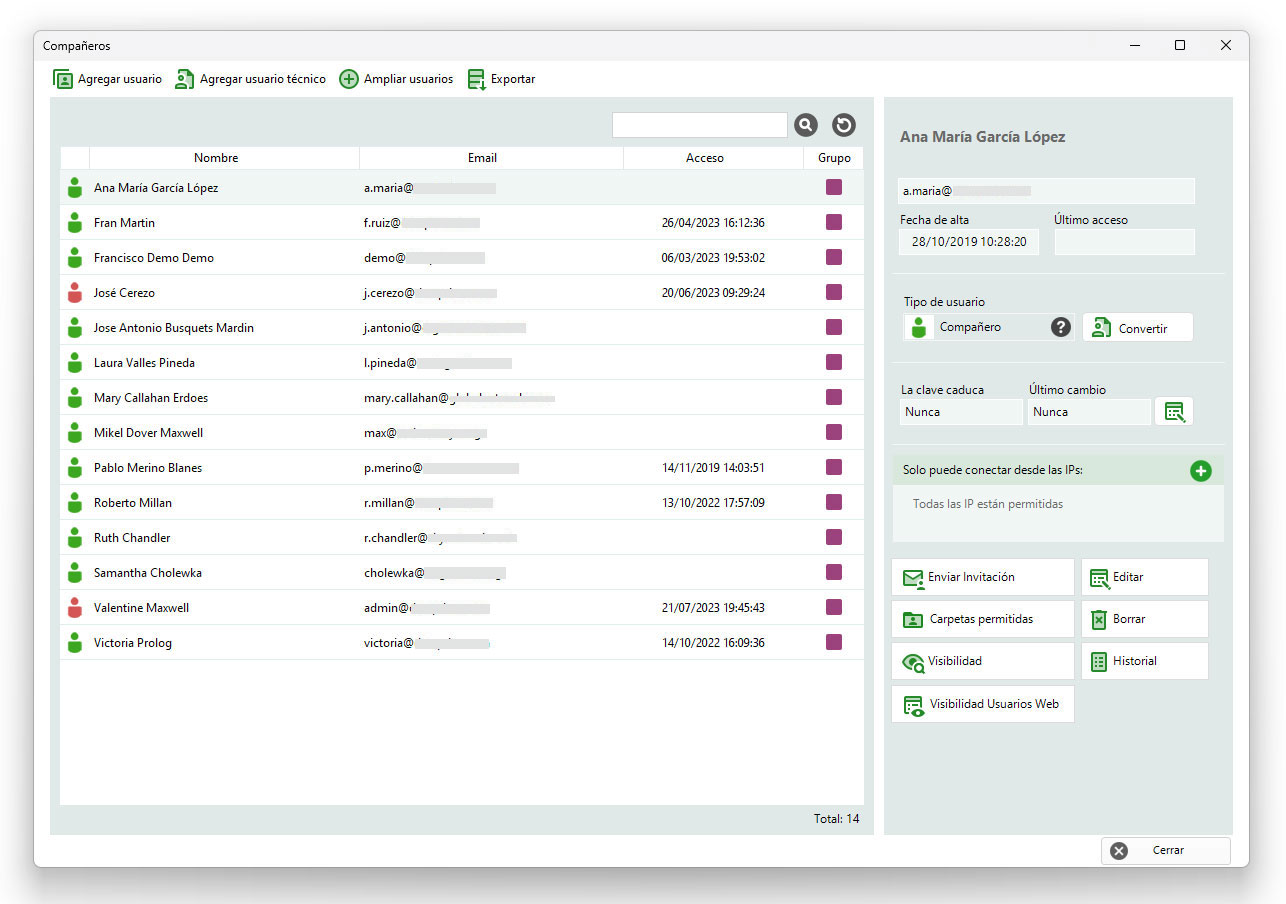The width and height of the screenshot is (1286, 904).
Task: Click the refresh list circular arrow icon
Action: click(844, 125)
